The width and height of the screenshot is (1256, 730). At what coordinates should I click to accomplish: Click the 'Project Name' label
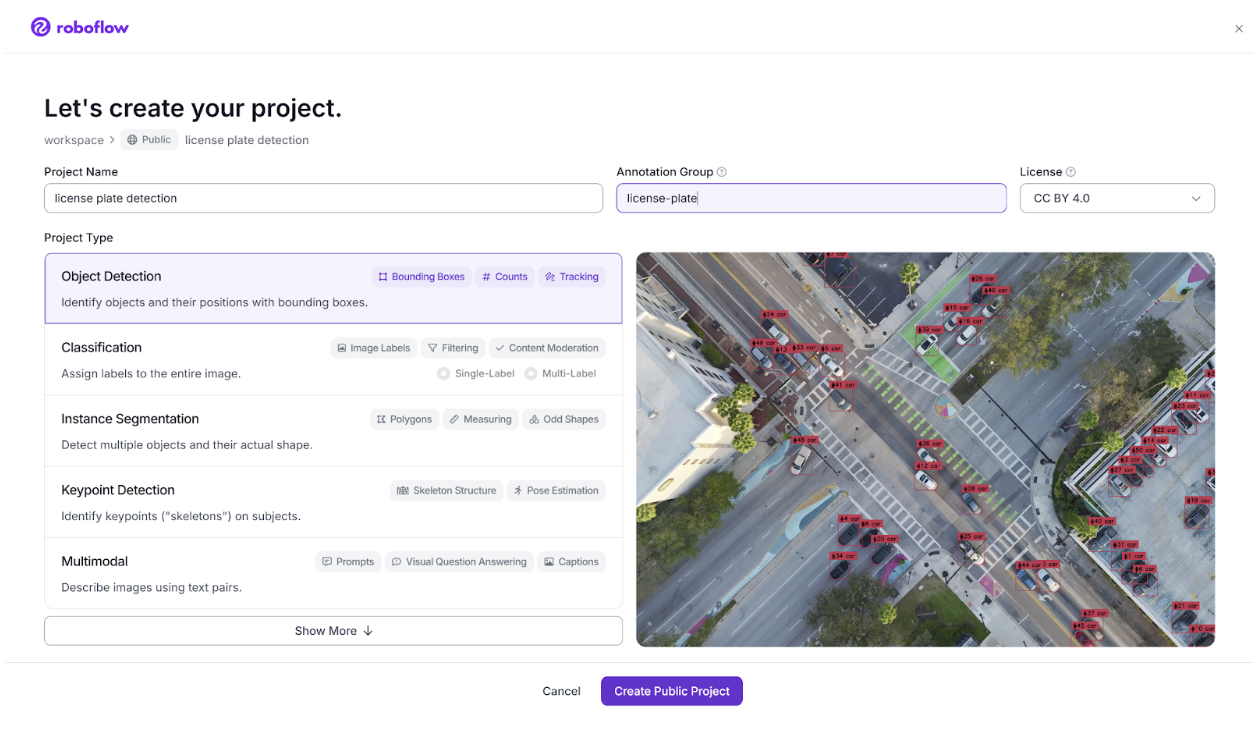pyautogui.click(x=81, y=172)
